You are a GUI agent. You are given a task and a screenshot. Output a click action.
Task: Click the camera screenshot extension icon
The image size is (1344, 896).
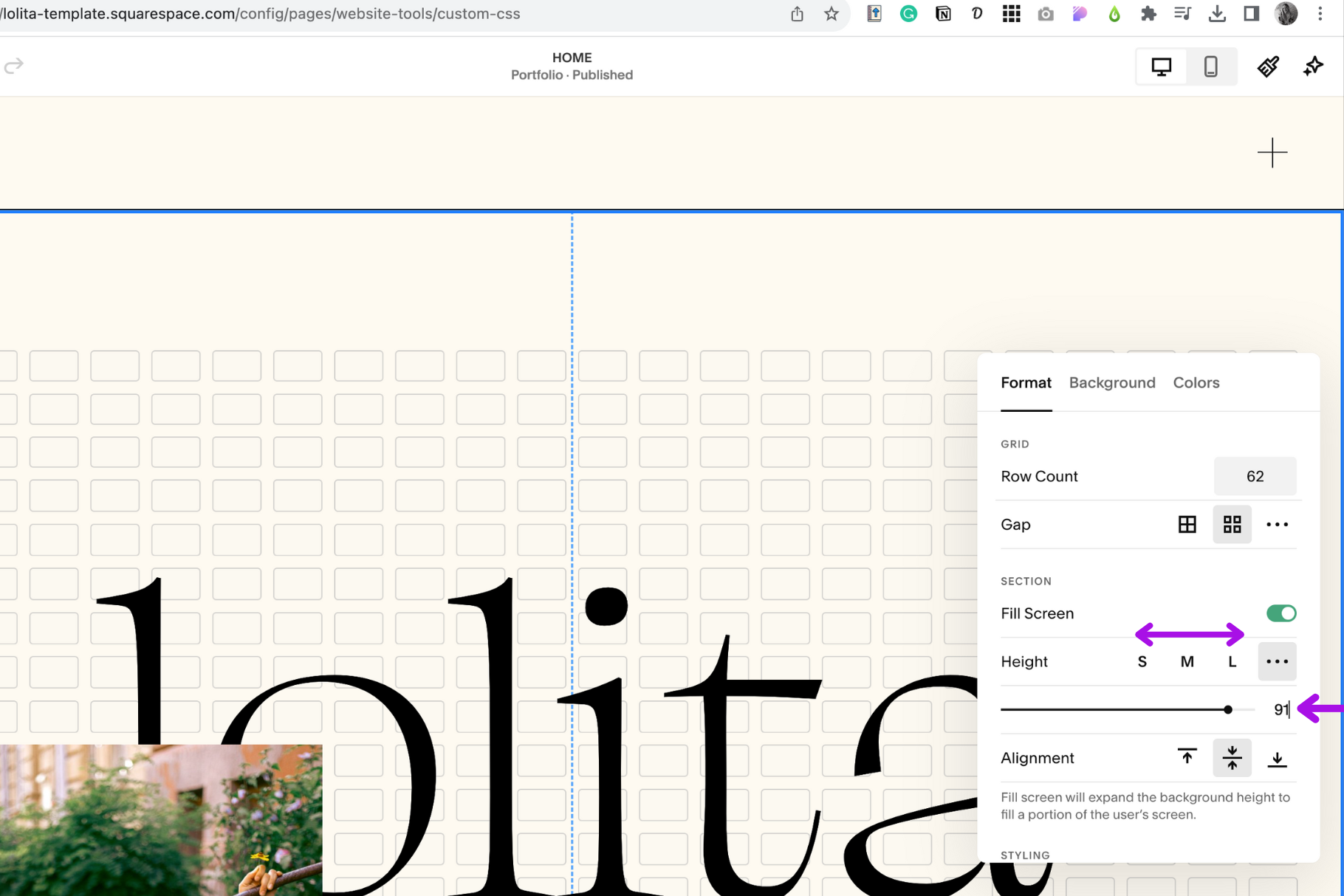(x=1046, y=14)
